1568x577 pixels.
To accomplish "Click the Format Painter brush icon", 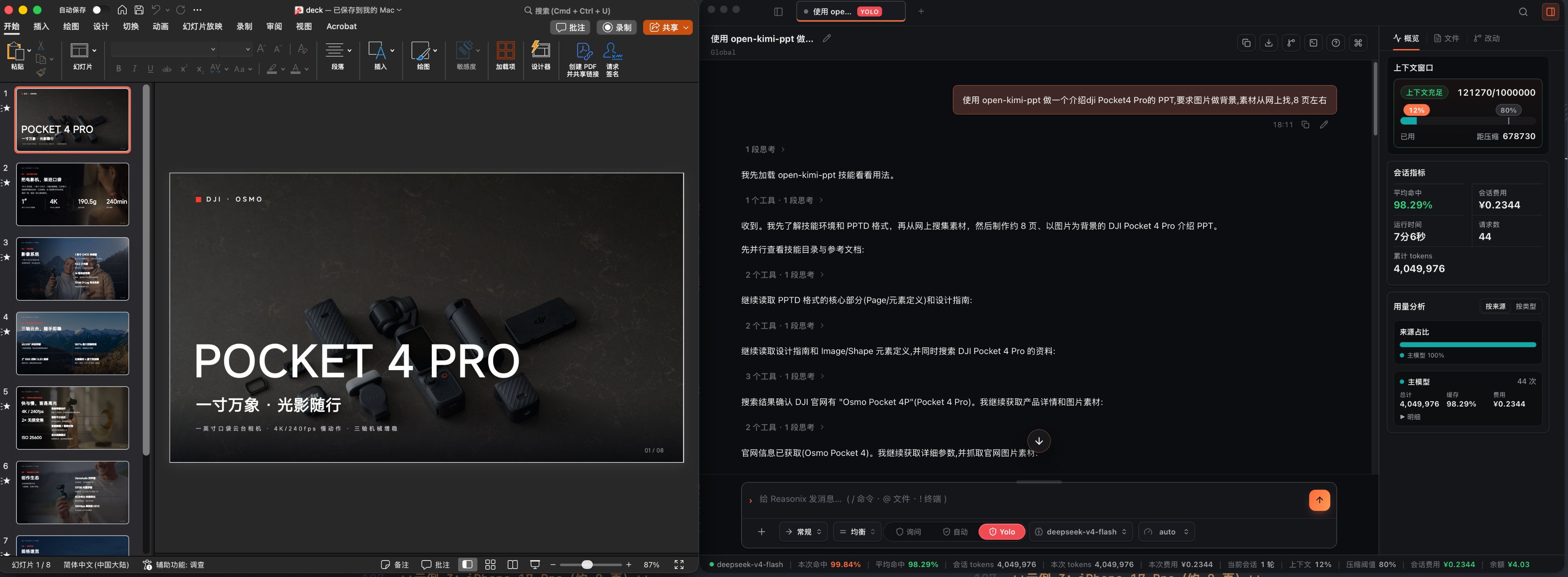I will click(x=41, y=72).
